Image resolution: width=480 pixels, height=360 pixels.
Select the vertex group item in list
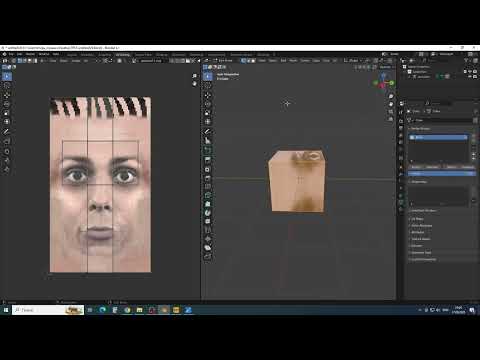coord(439,137)
